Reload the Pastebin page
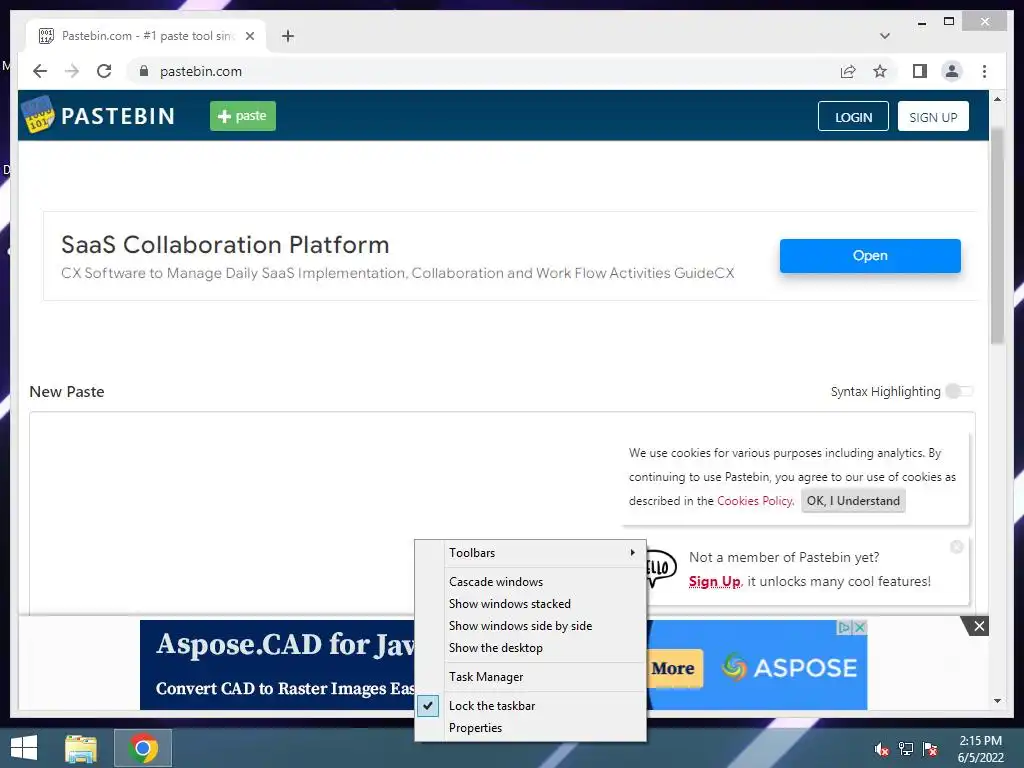 click(104, 71)
